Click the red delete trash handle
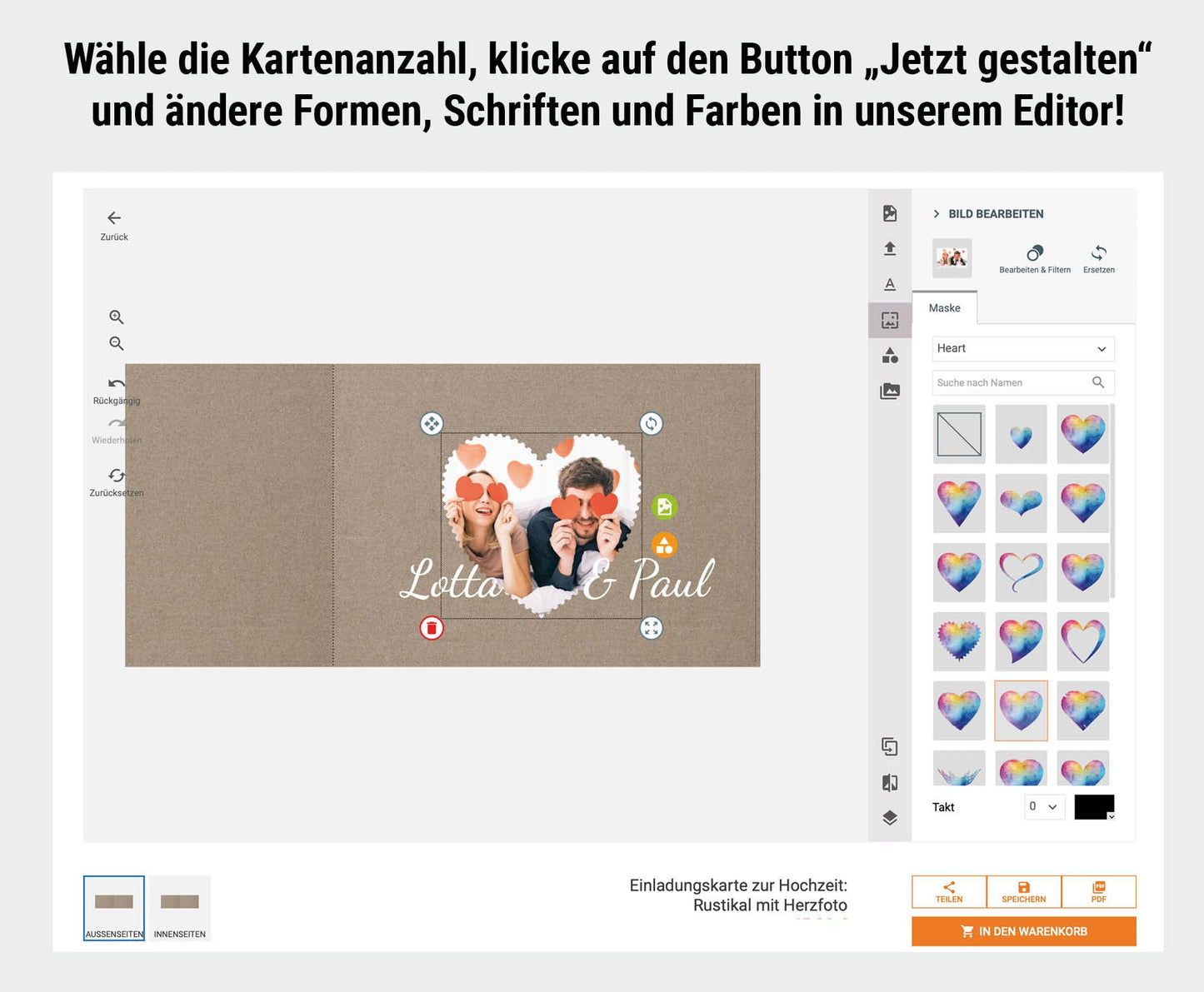Image resolution: width=1204 pixels, height=992 pixels. tap(432, 628)
